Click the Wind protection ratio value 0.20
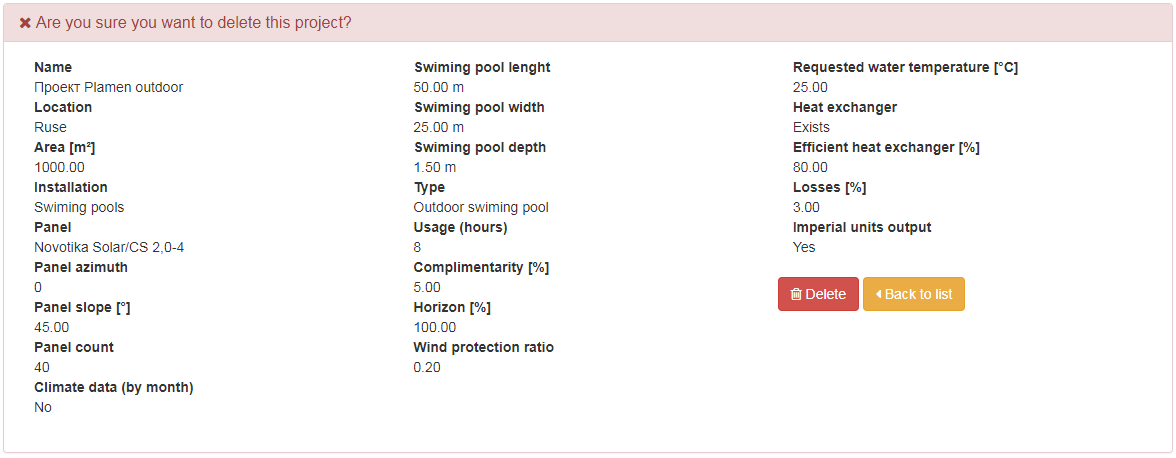The height and width of the screenshot is (458, 1176). 428,367
